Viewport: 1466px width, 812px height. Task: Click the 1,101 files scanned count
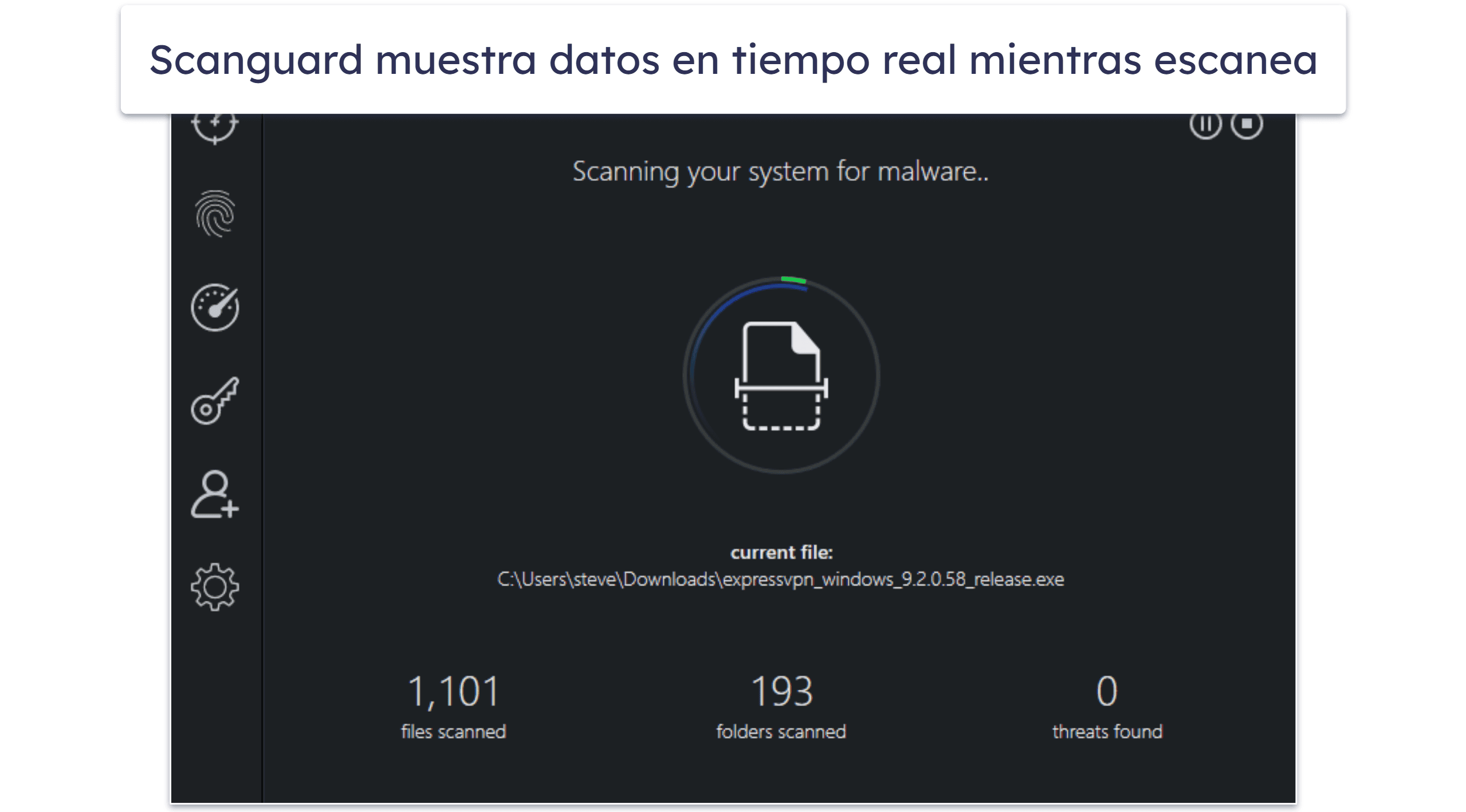pos(453,692)
